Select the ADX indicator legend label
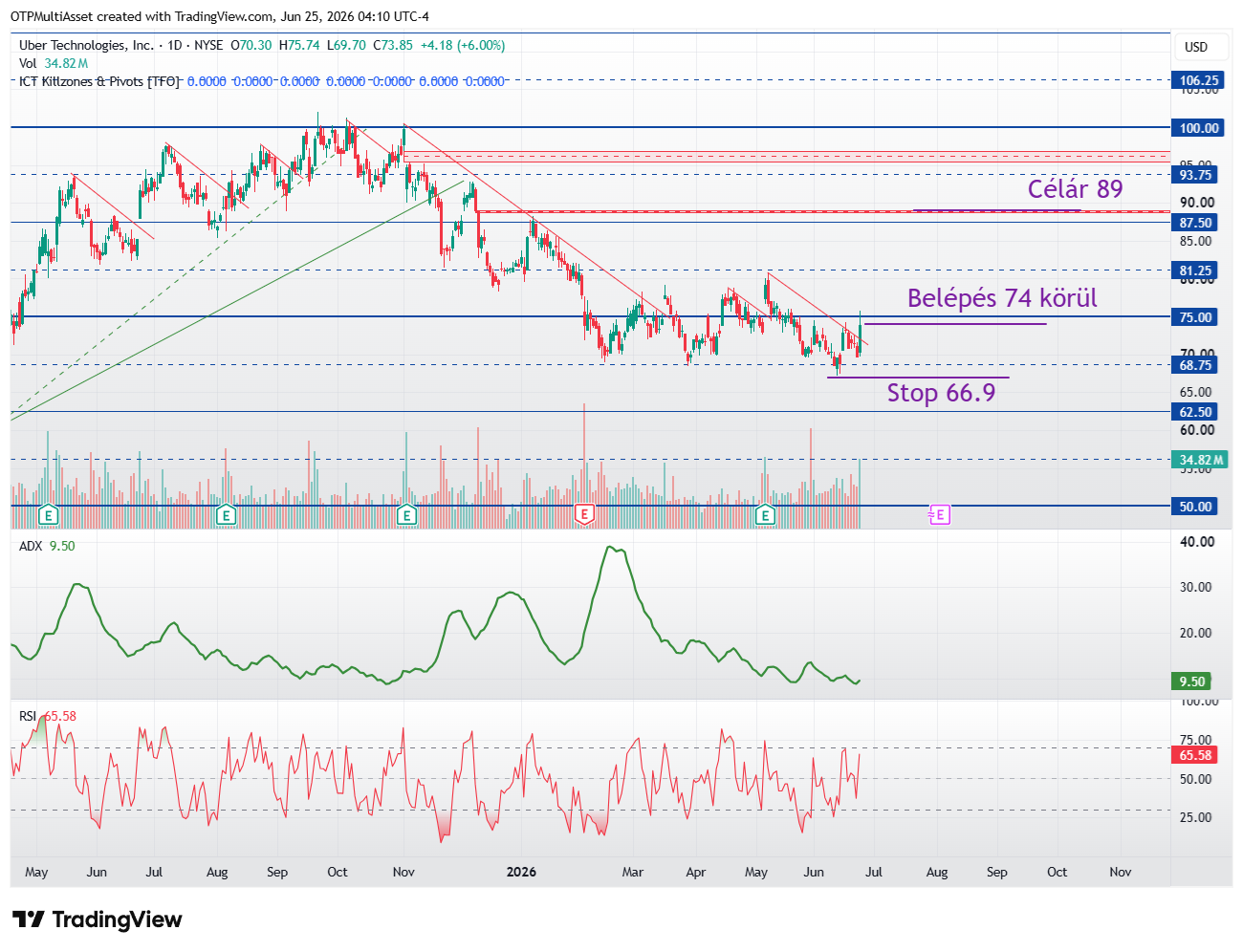The height and width of the screenshot is (952, 1243). 31,546
